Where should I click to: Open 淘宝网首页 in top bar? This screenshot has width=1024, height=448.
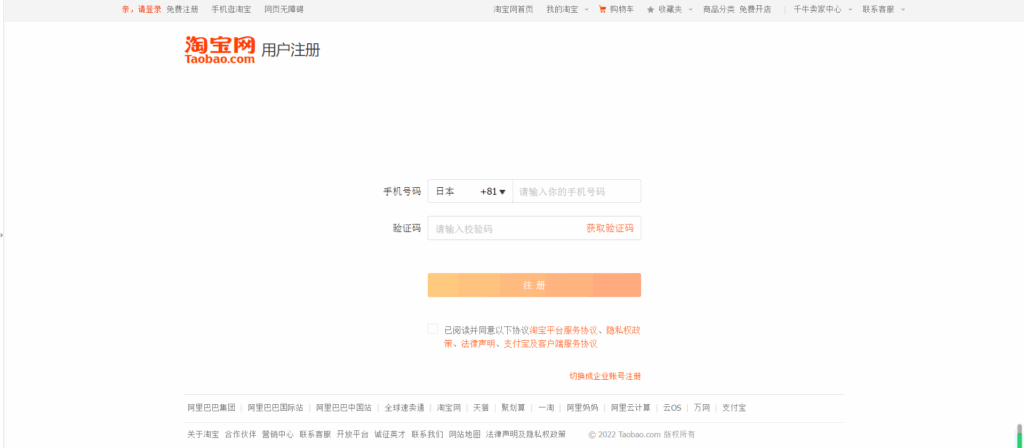point(513,10)
